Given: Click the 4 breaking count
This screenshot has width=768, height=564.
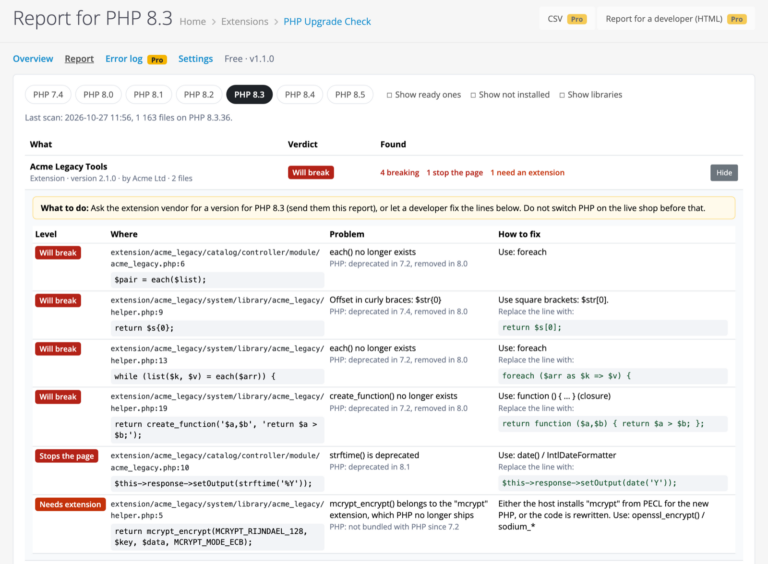Looking at the screenshot, I should coord(400,172).
